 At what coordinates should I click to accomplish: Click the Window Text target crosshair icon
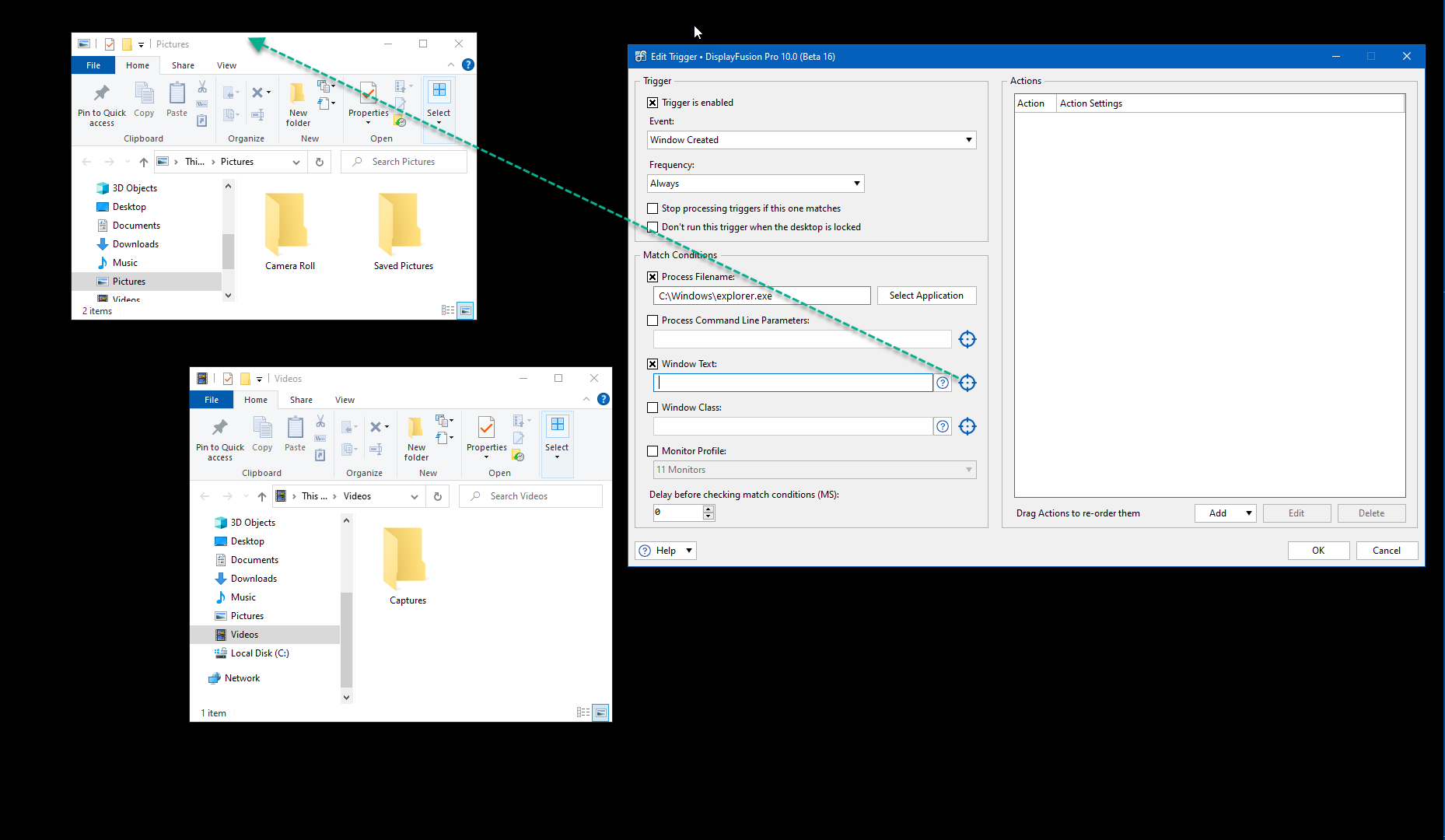[x=967, y=383]
